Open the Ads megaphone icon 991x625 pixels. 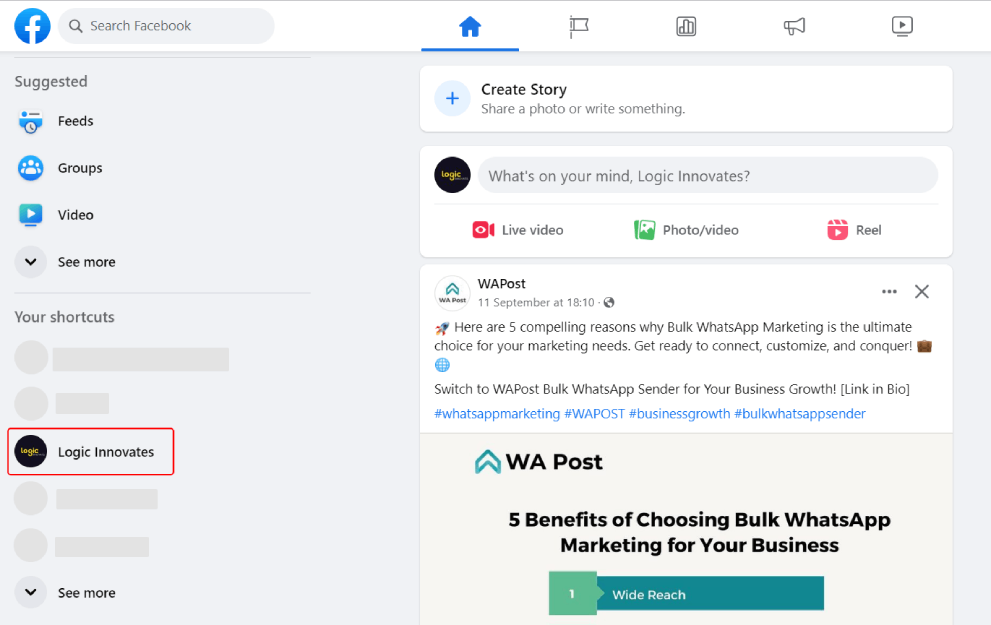click(794, 27)
